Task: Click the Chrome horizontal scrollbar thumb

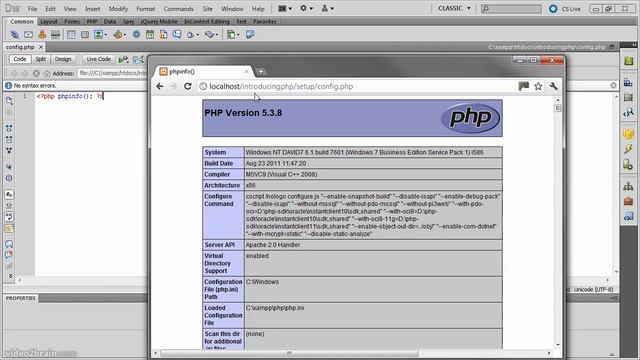Action: tap(289, 353)
